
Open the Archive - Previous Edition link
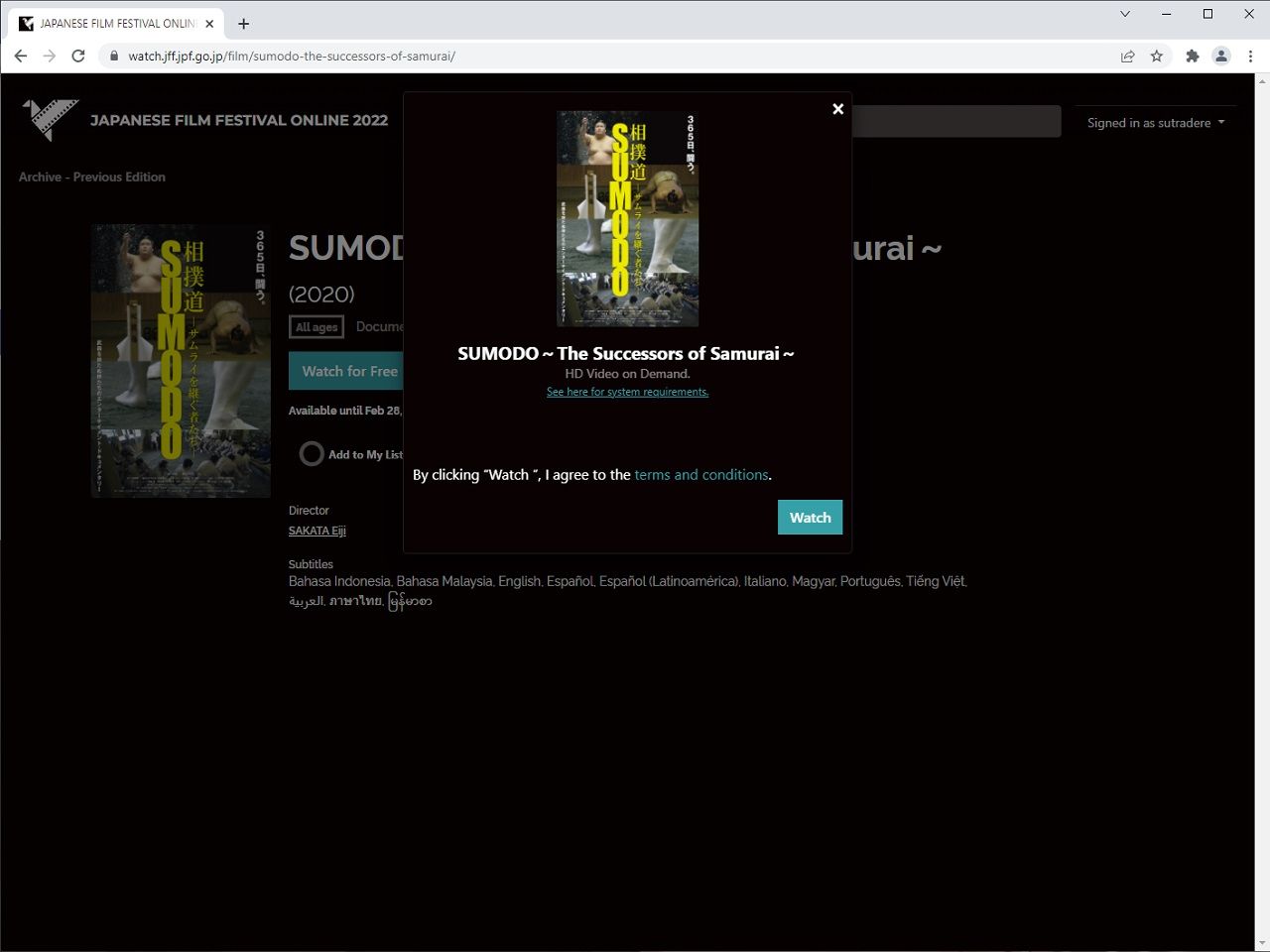pyautogui.click(x=92, y=177)
